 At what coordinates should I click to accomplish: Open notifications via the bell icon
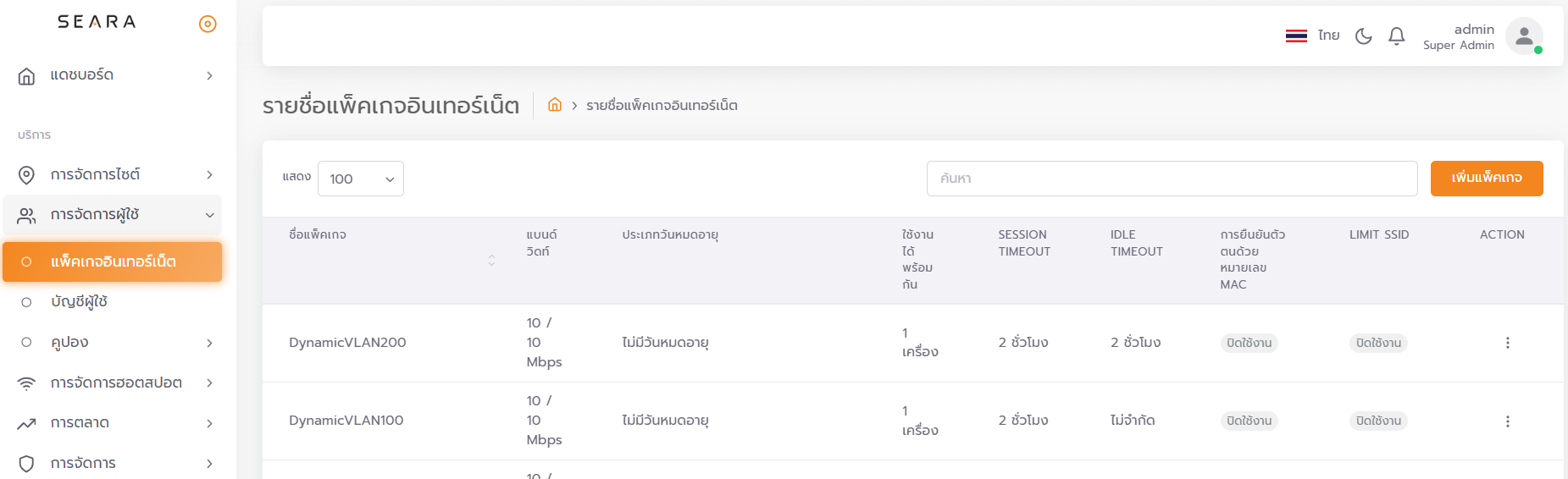tap(1396, 36)
